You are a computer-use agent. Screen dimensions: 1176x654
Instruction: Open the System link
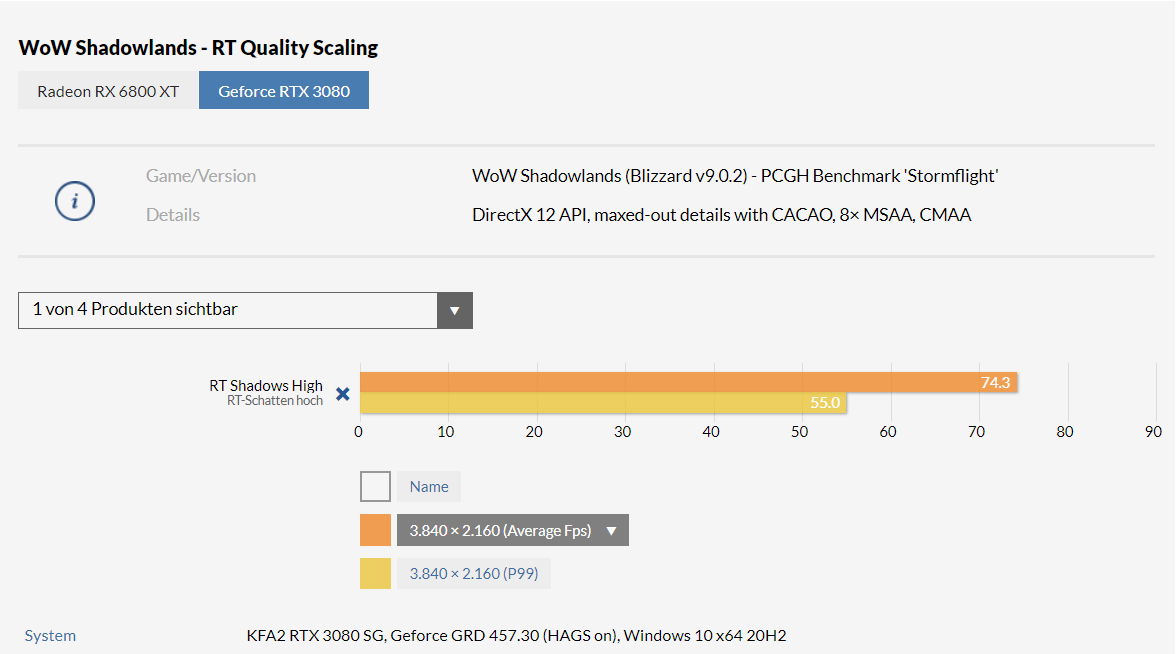pos(50,635)
